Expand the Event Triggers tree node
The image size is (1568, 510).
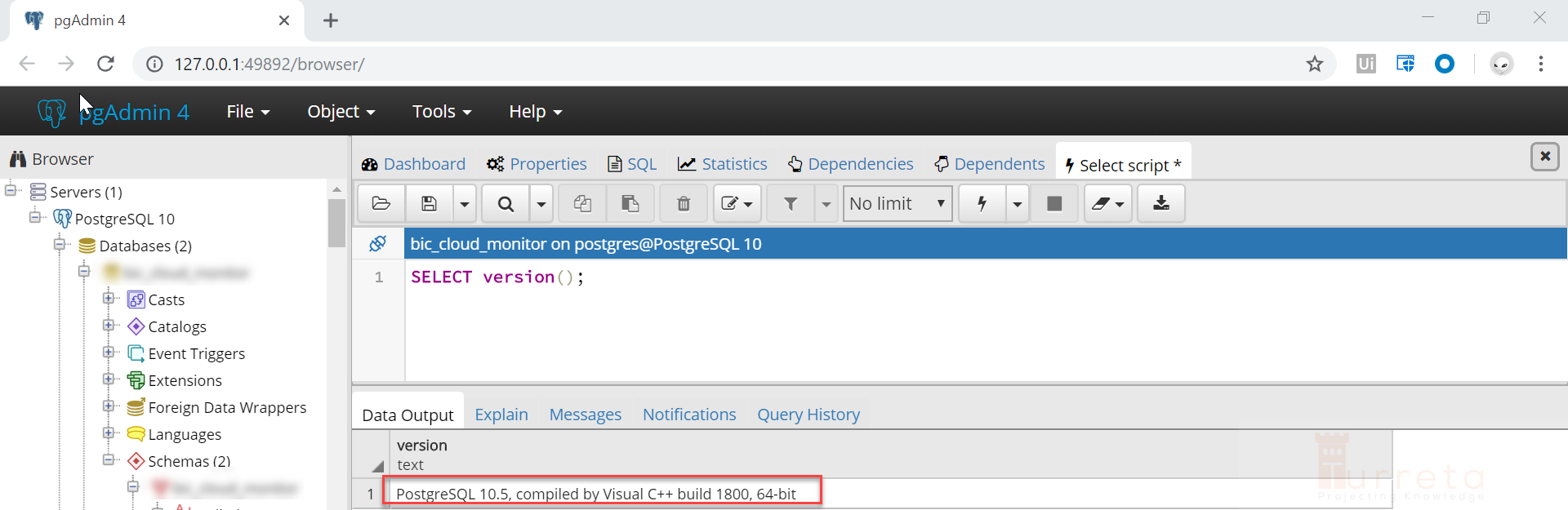tap(109, 352)
